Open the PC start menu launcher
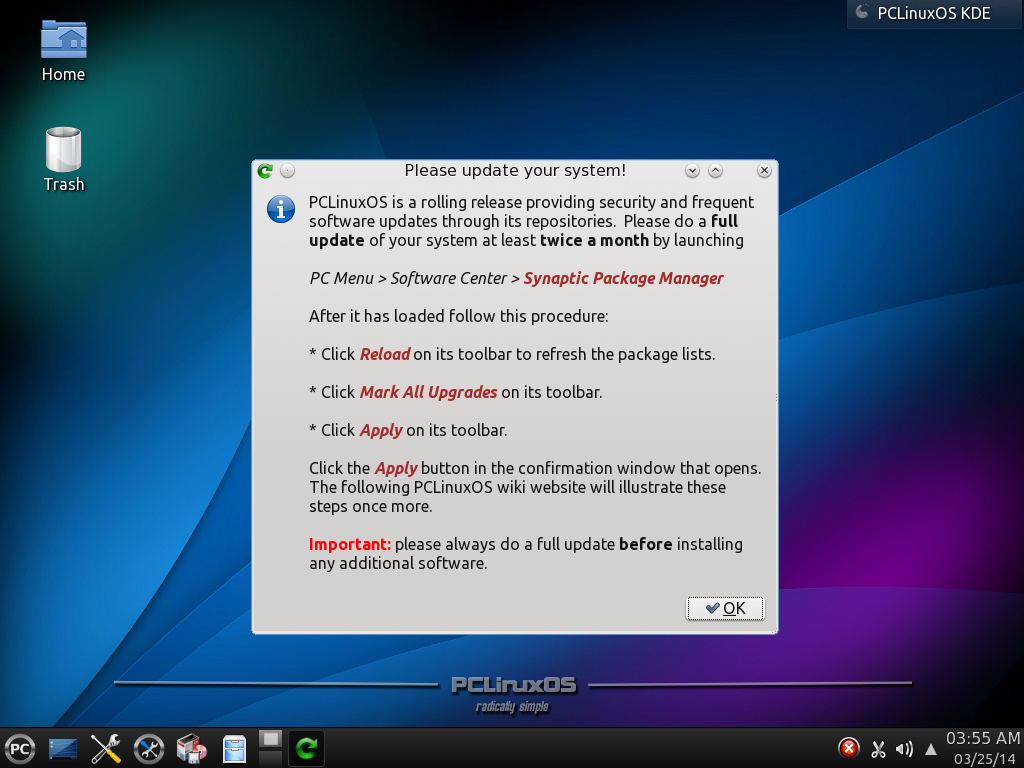The width and height of the screenshot is (1024, 768). click(20, 748)
